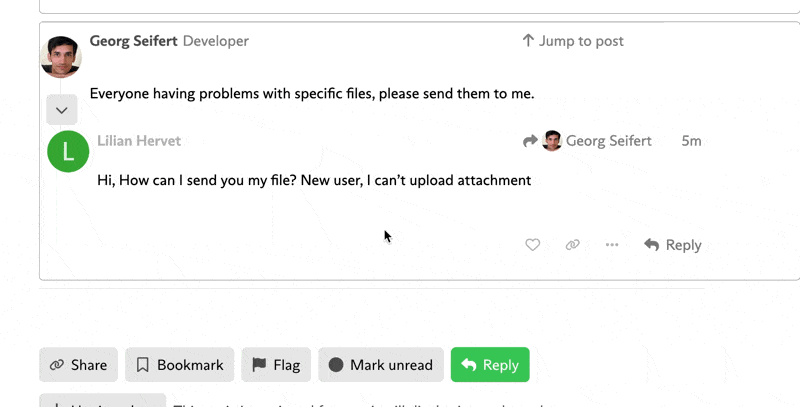
Task: Open notification level dropdown below Share
Action: point(103,400)
